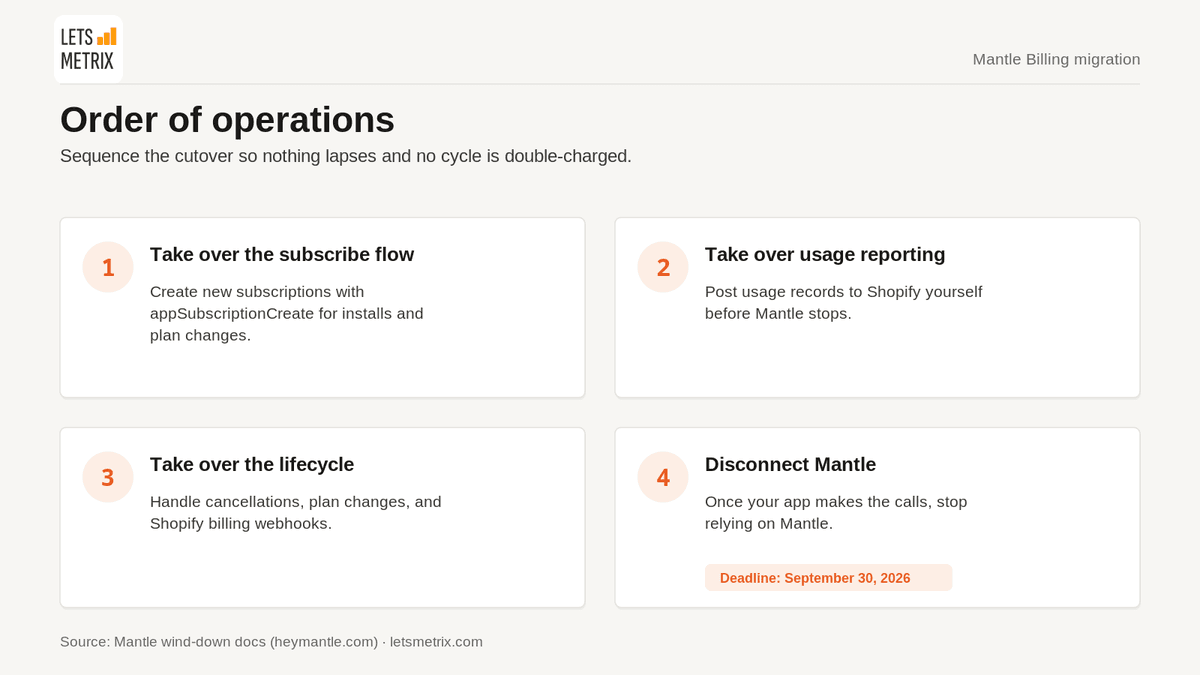Click the 'Deadline: September 30, 2026' badge
This screenshot has width=1200, height=675.
[828, 578]
